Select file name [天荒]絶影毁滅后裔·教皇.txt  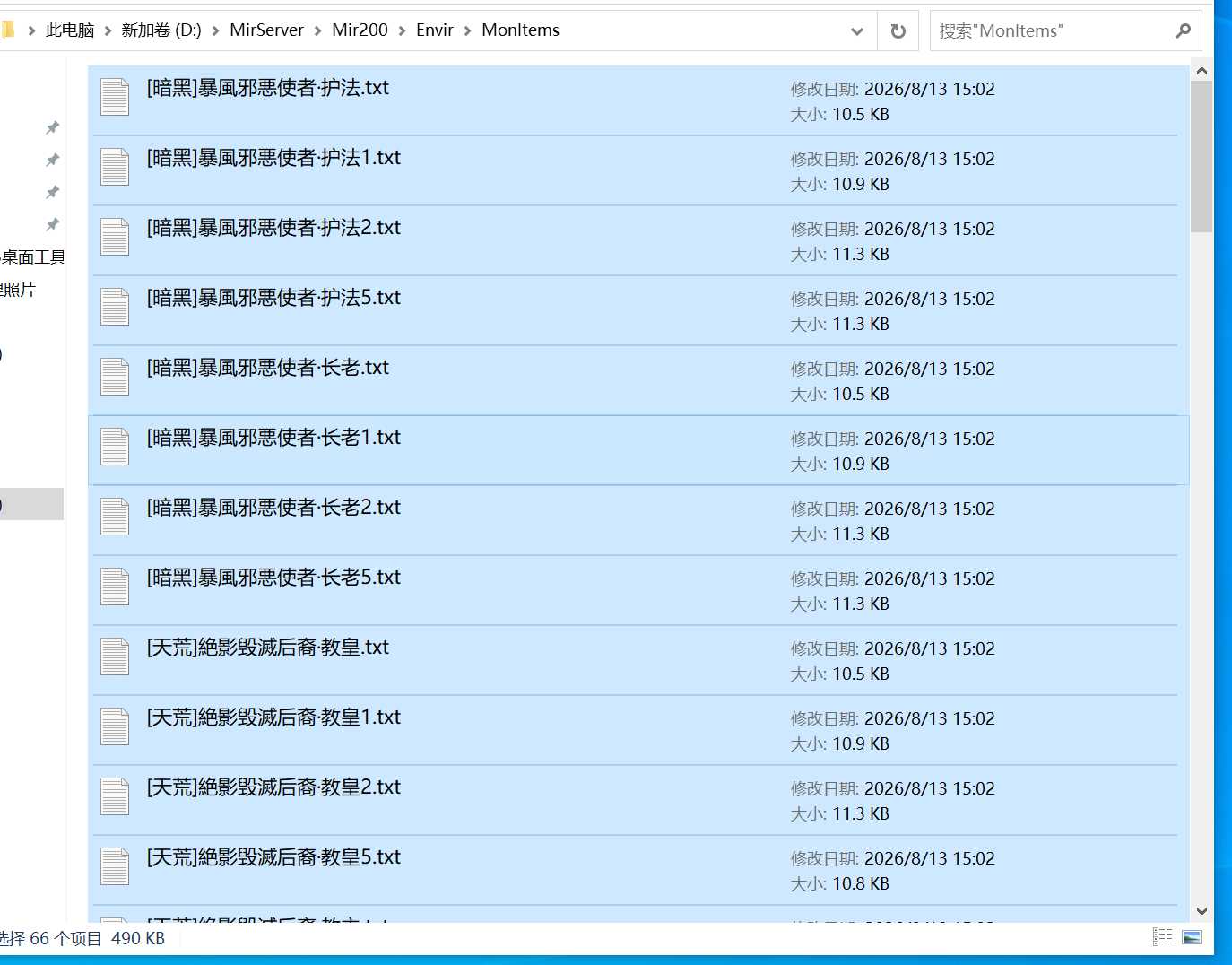[268, 647]
